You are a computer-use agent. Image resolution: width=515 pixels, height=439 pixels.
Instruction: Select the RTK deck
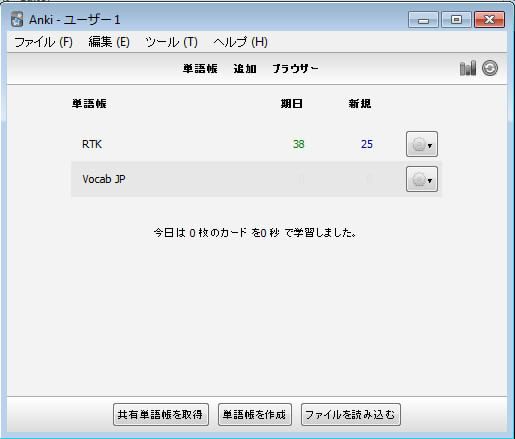pos(92,144)
